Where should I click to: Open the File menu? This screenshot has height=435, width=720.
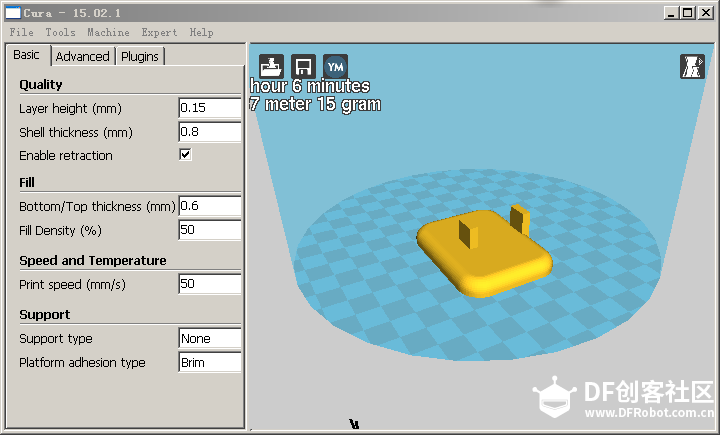[21, 32]
